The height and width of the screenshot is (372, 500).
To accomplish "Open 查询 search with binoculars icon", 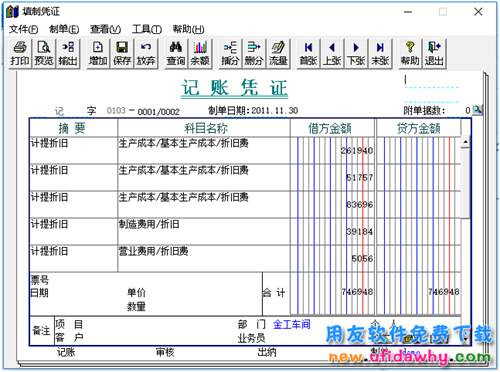I will (x=176, y=54).
